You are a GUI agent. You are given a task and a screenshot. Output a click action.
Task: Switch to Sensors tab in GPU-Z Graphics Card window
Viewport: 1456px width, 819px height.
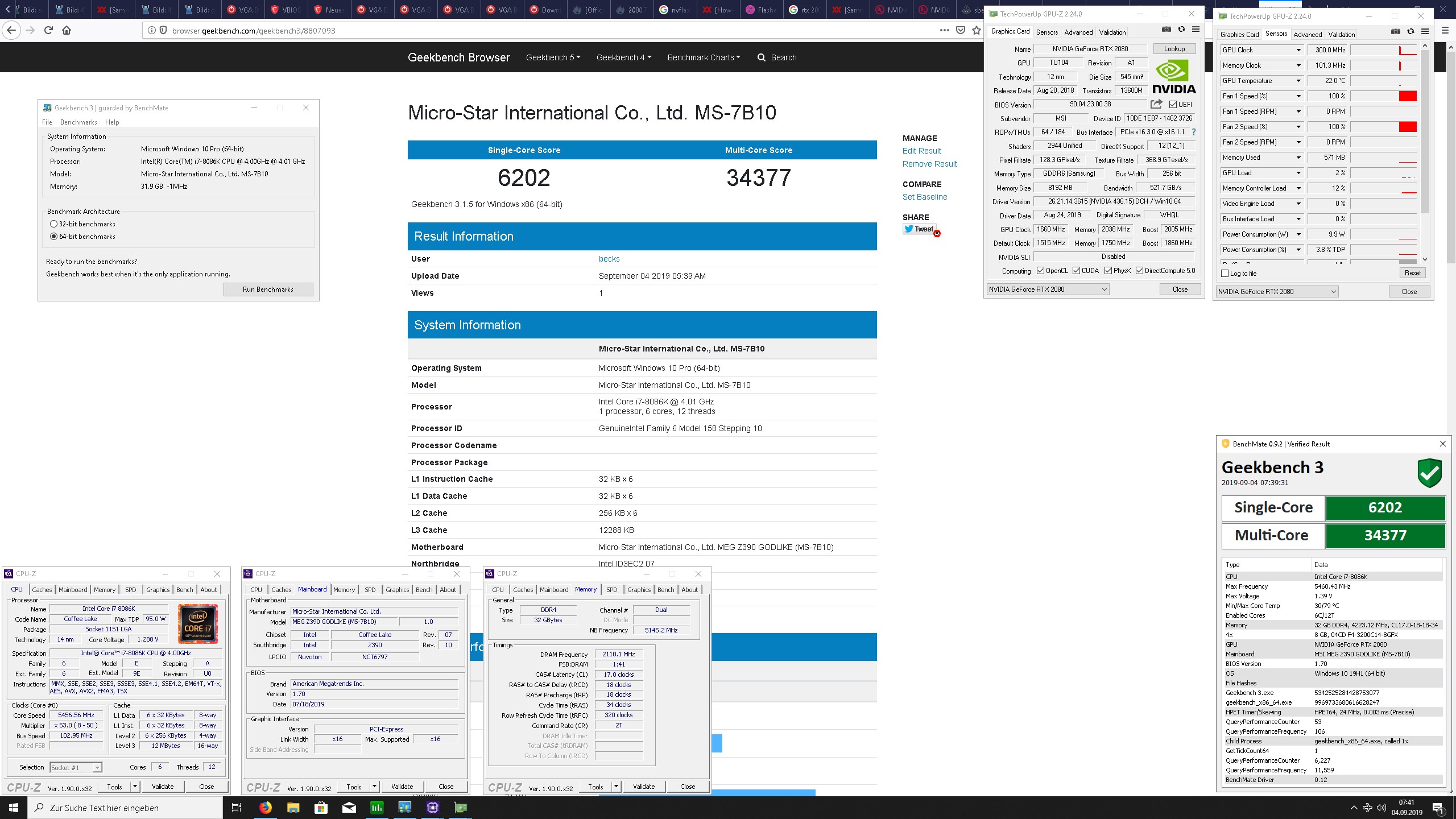(x=1047, y=32)
